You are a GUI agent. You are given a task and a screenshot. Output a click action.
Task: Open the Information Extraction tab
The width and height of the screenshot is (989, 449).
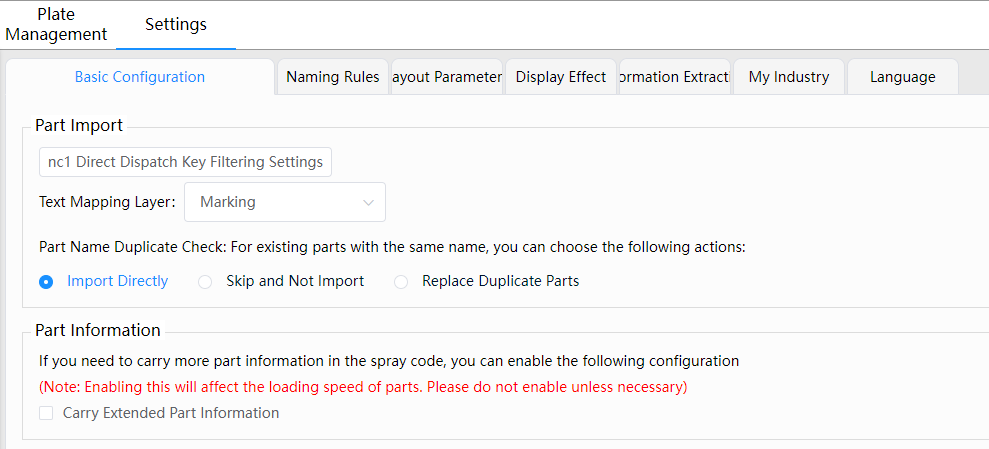[675, 77]
